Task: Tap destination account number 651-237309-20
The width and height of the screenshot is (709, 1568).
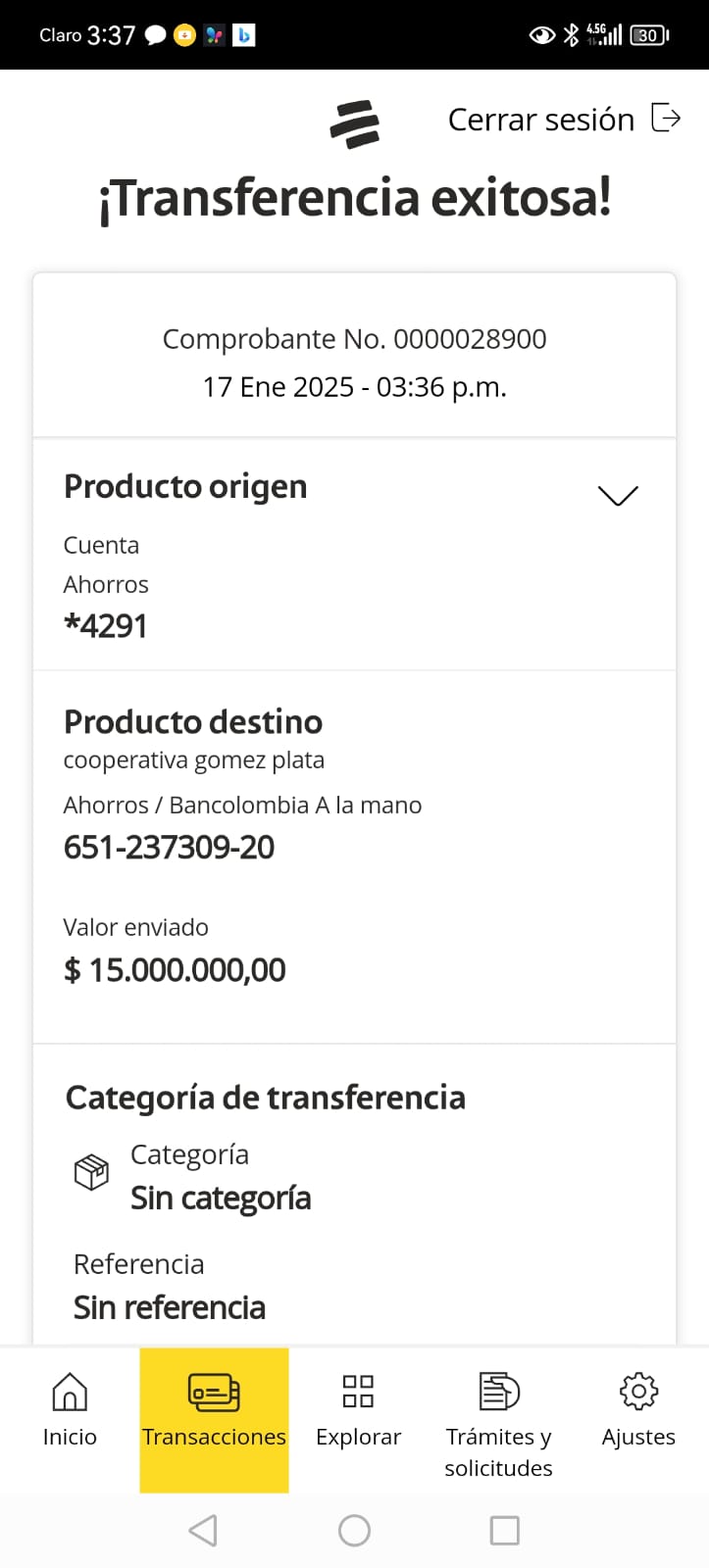Action: click(x=169, y=848)
